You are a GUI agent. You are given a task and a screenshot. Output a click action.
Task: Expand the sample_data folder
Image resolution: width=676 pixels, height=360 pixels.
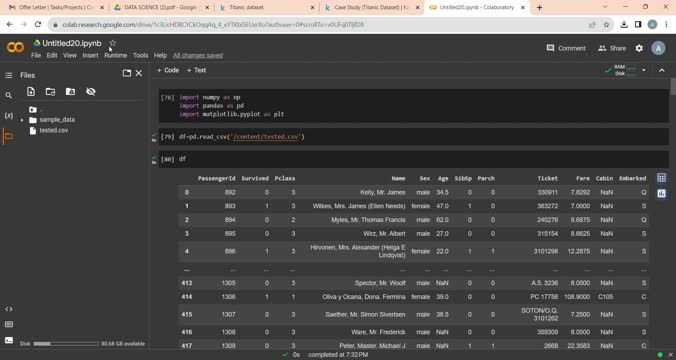(x=22, y=120)
